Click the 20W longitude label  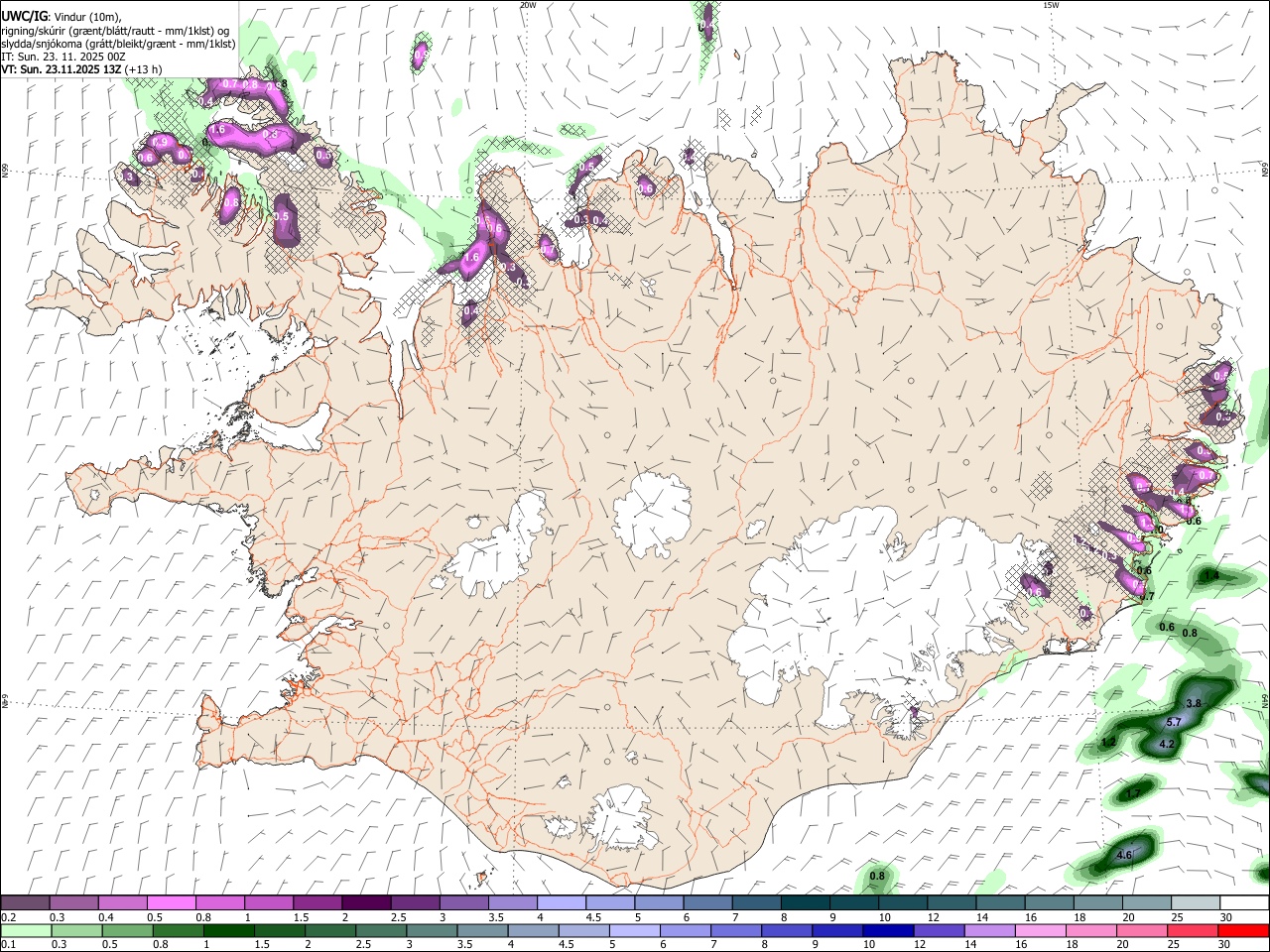[x=528, y=5]
